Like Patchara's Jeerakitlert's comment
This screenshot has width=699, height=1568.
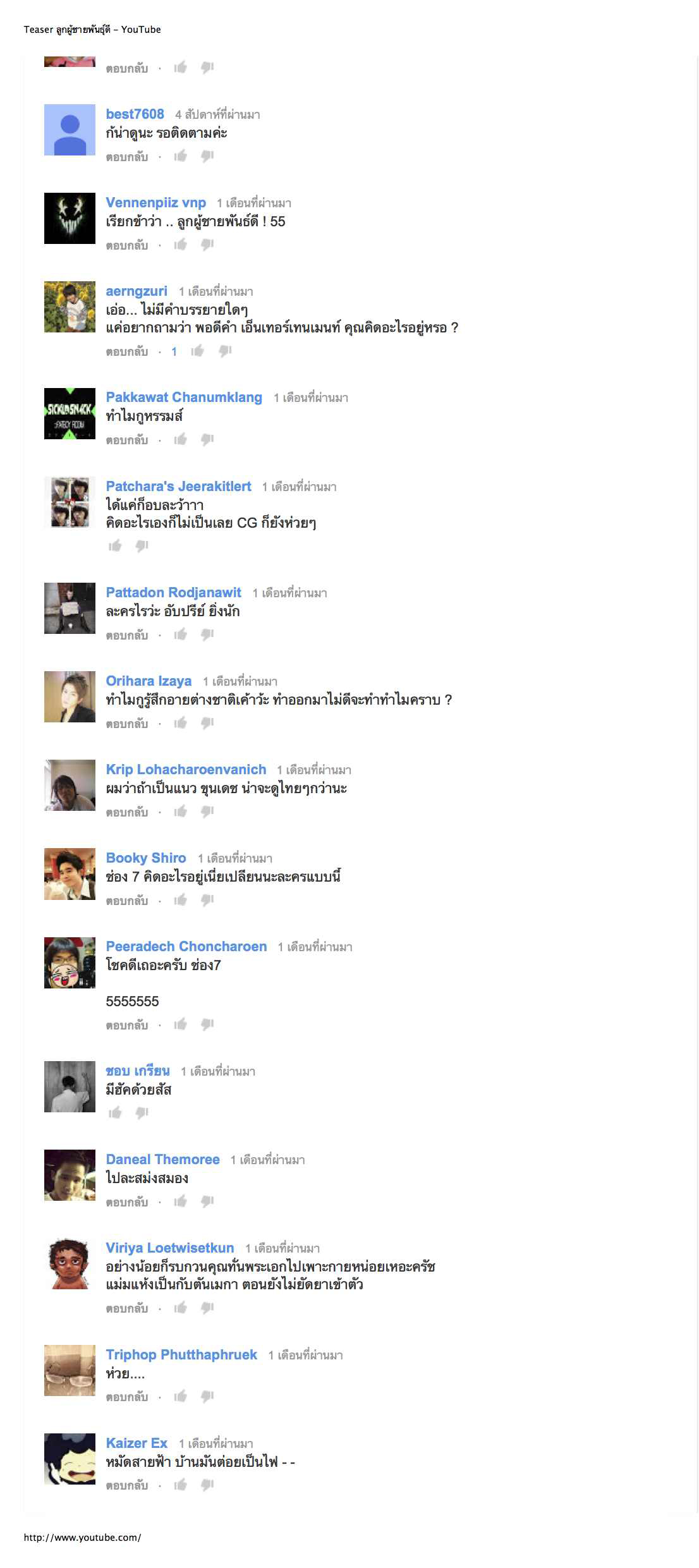115,545
